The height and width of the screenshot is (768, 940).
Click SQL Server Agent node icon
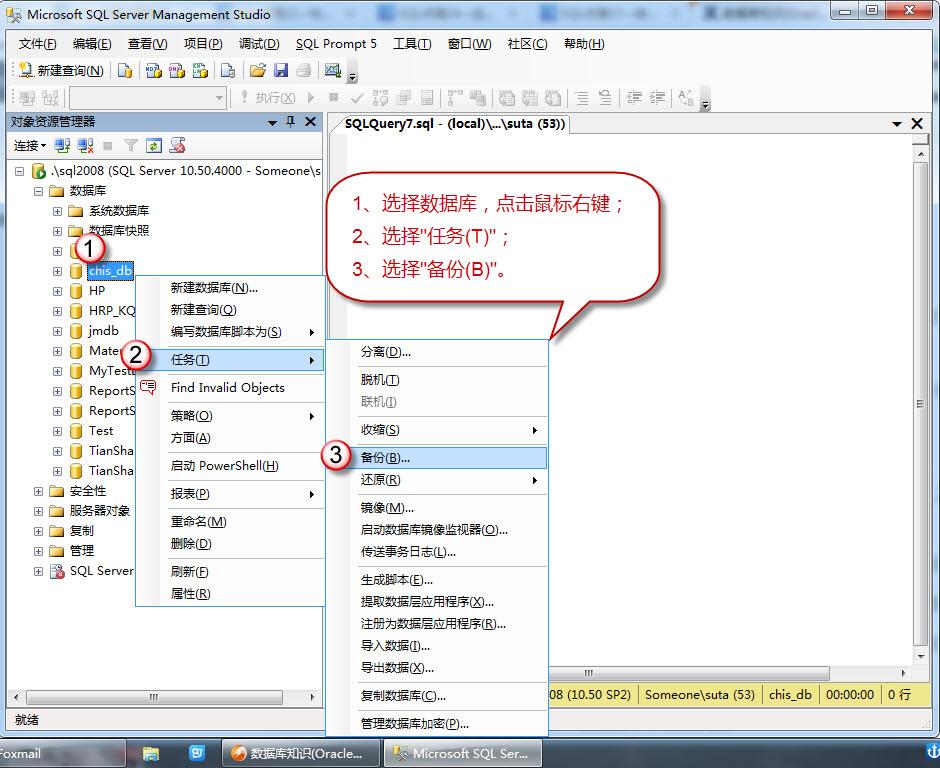point(57,571)
